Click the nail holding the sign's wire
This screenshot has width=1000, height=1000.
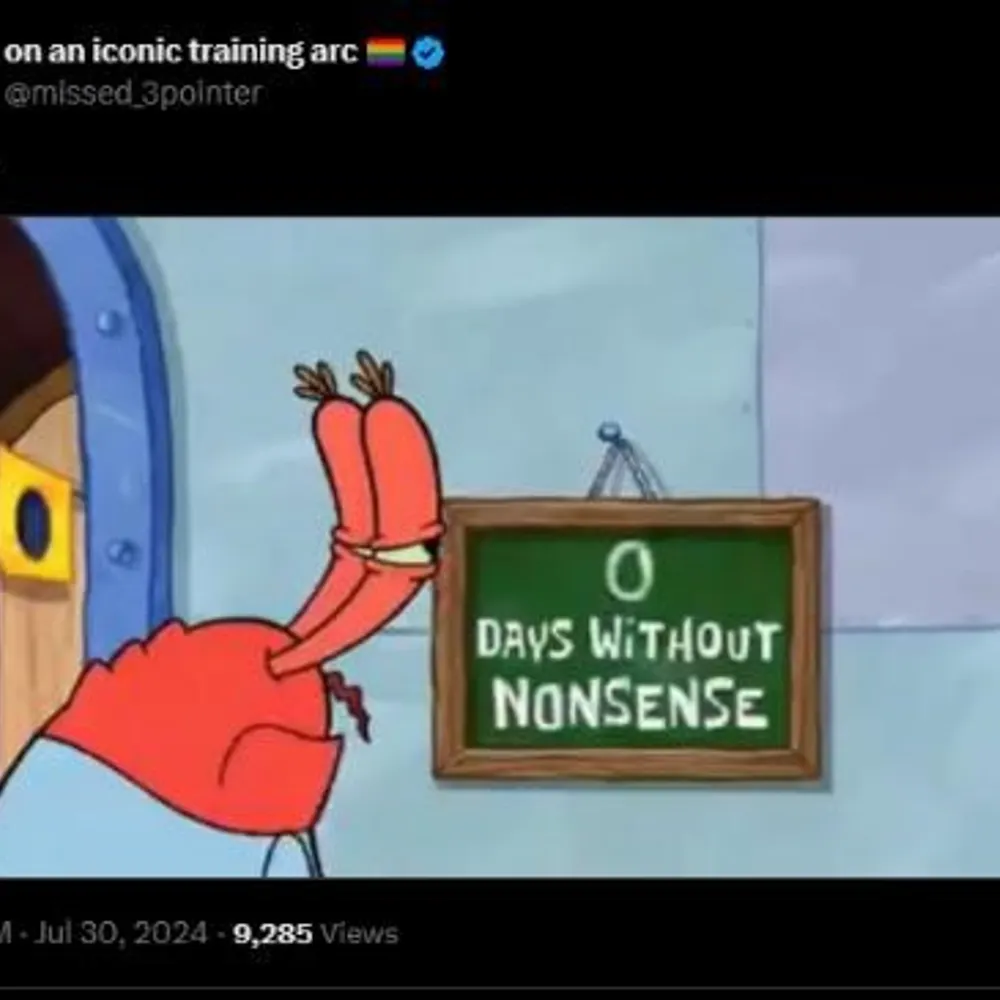click(610, 432)
